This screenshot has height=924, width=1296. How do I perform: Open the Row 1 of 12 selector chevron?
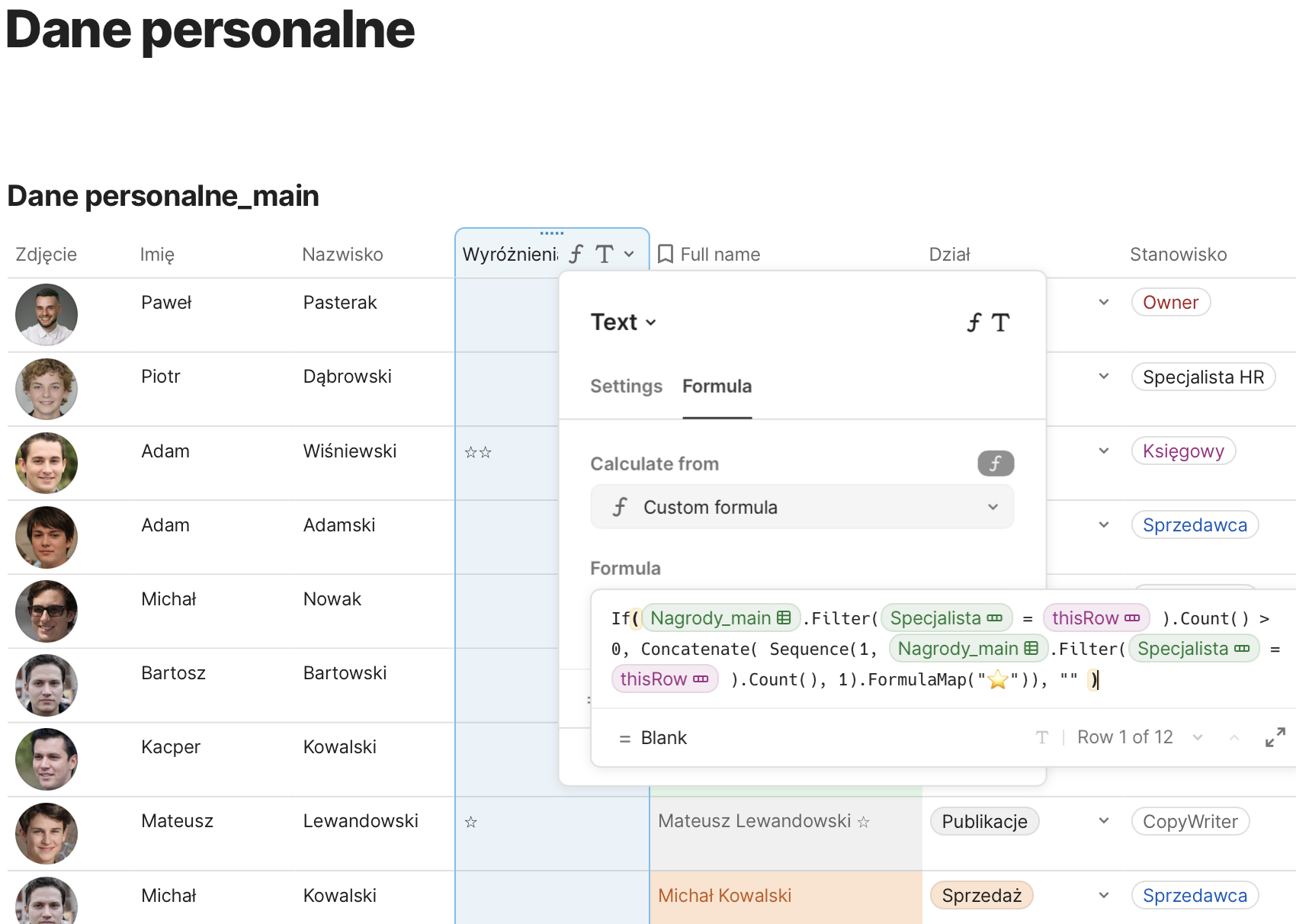[x=1198, y=737]
